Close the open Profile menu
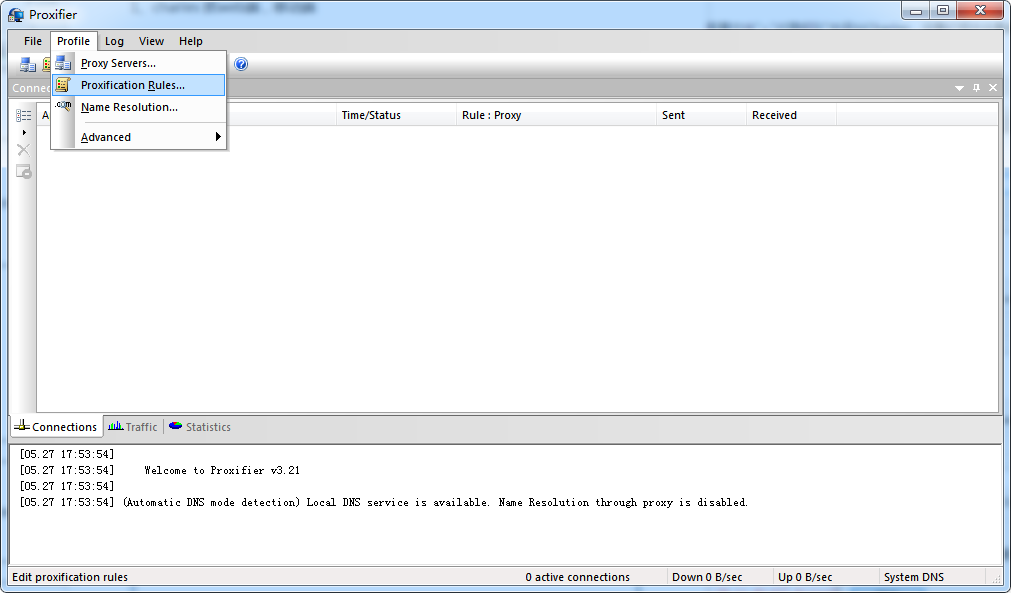The width and height of the screenshot is (1011, 593). 74,41
